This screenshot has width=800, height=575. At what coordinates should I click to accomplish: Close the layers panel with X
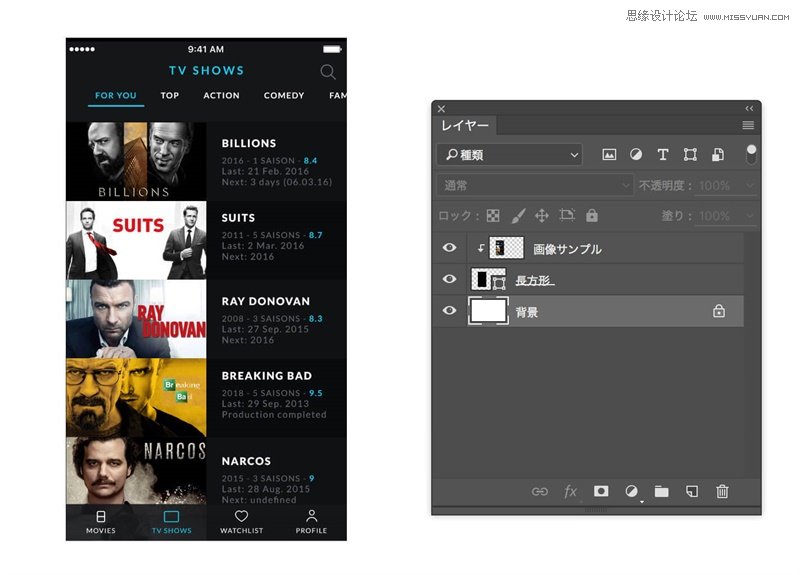pyautogui.click(x=441, y=109)
